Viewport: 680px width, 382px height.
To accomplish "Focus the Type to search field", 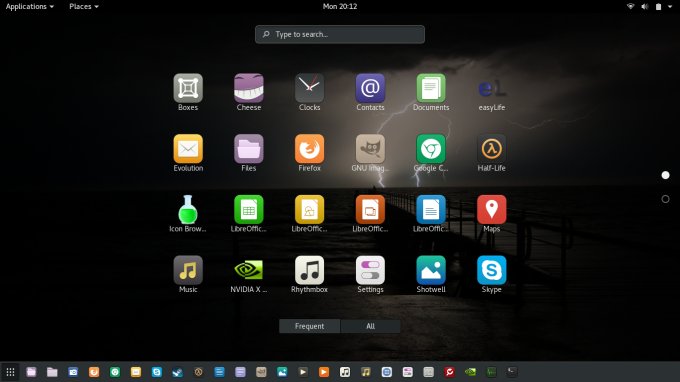I will click(340, 34).
